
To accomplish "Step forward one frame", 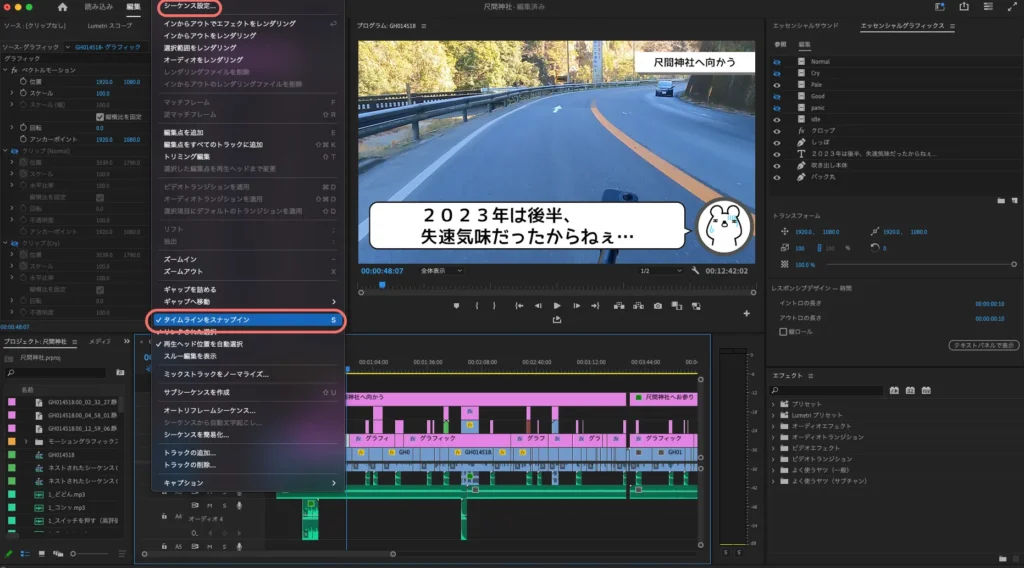I will click(x=577, y=306).
